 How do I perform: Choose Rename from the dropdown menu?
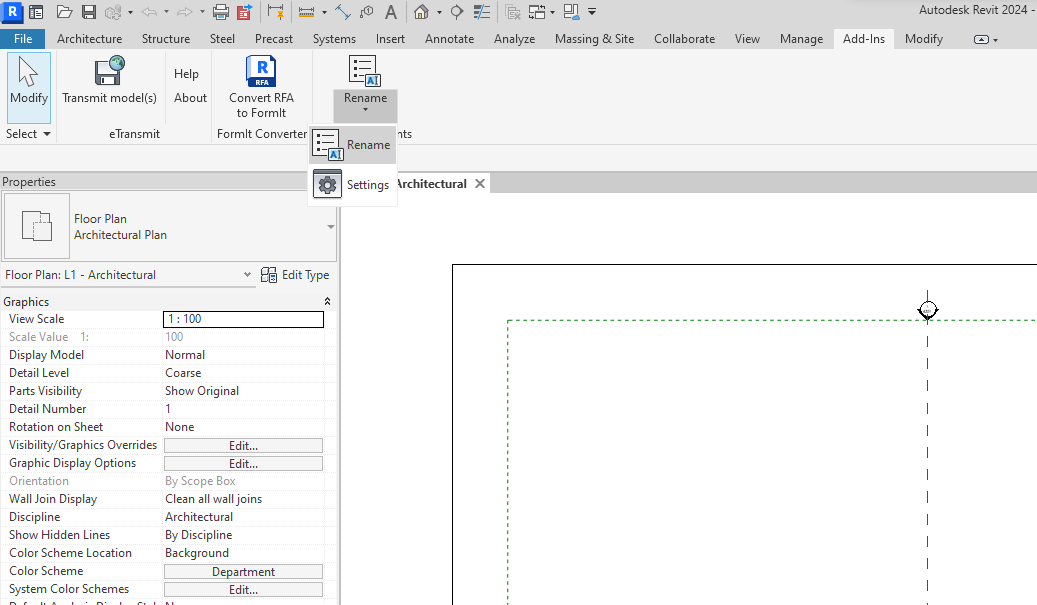click(353, 145)
